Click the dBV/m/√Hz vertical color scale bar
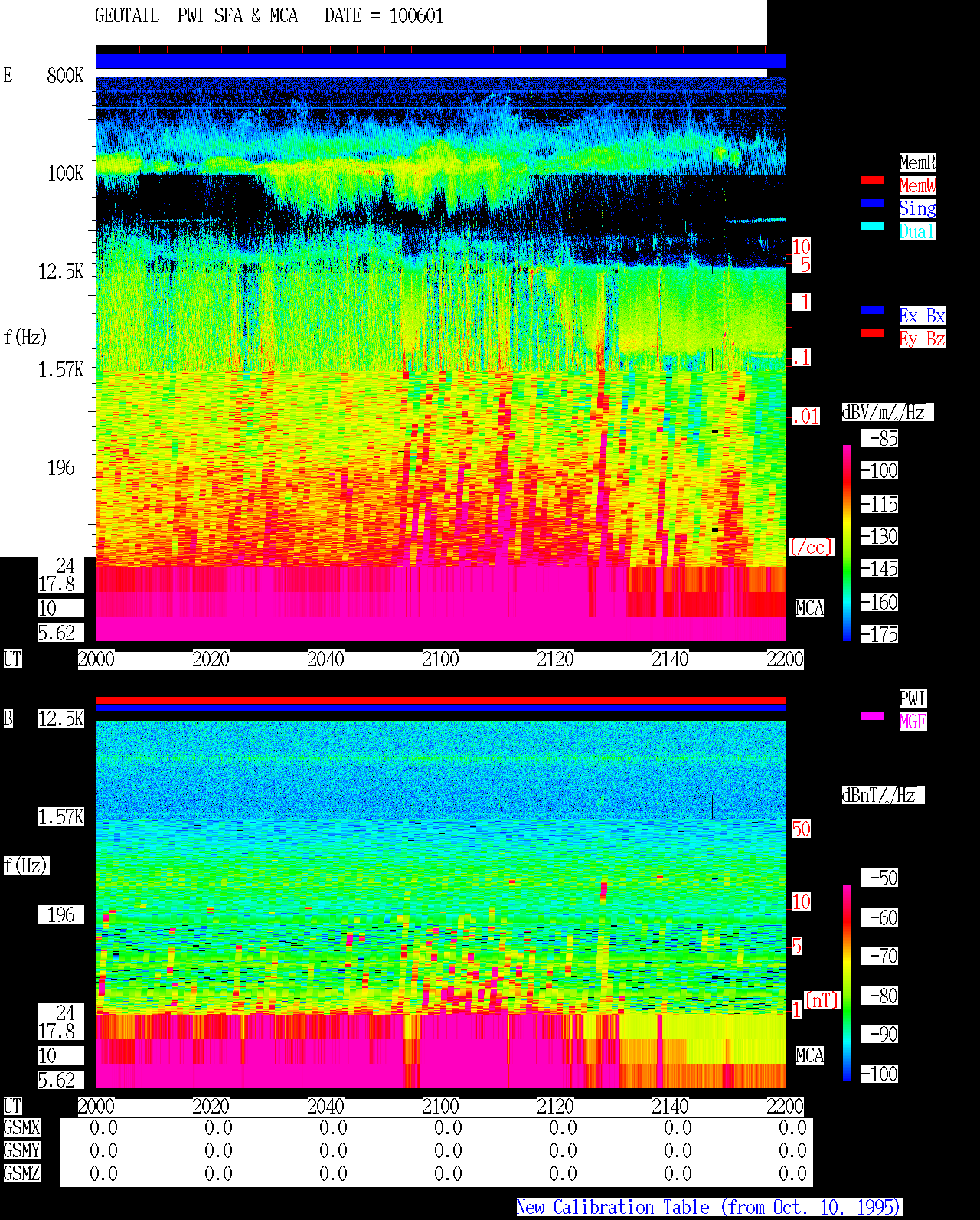The width and height of the screenshot is (980, 1220). tap(847, 543)
